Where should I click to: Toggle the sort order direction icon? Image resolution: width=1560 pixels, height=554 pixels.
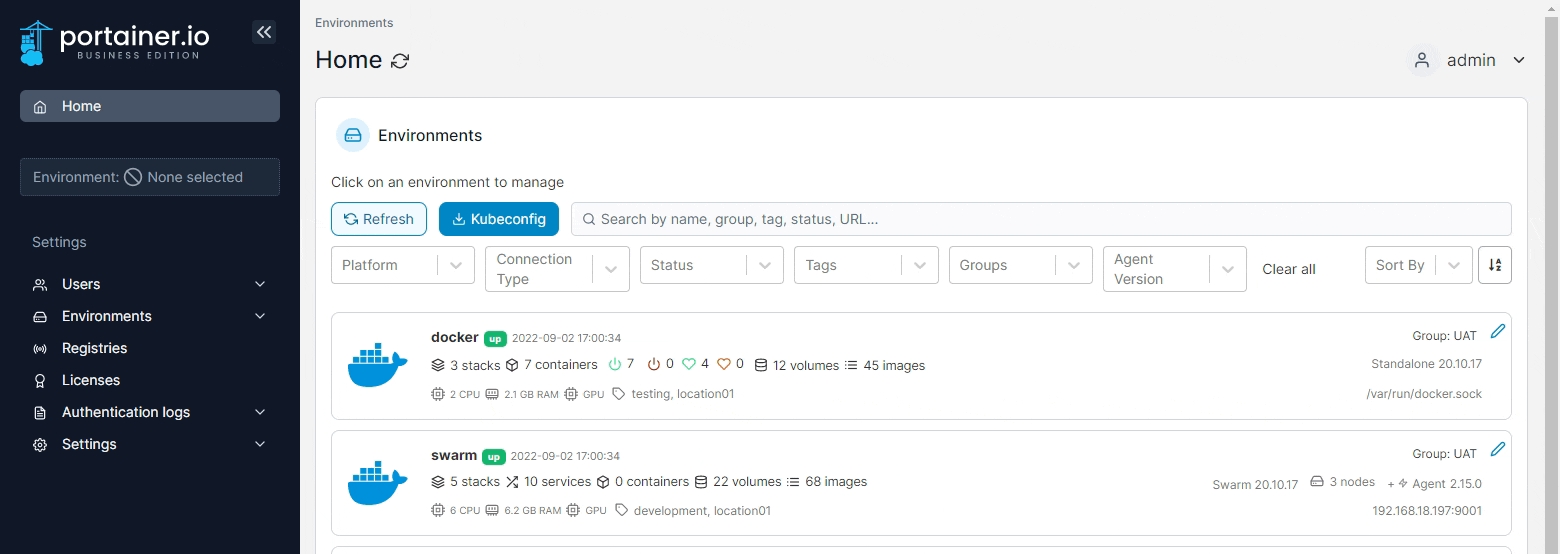pyautogui.click(x=1494, y=265)
